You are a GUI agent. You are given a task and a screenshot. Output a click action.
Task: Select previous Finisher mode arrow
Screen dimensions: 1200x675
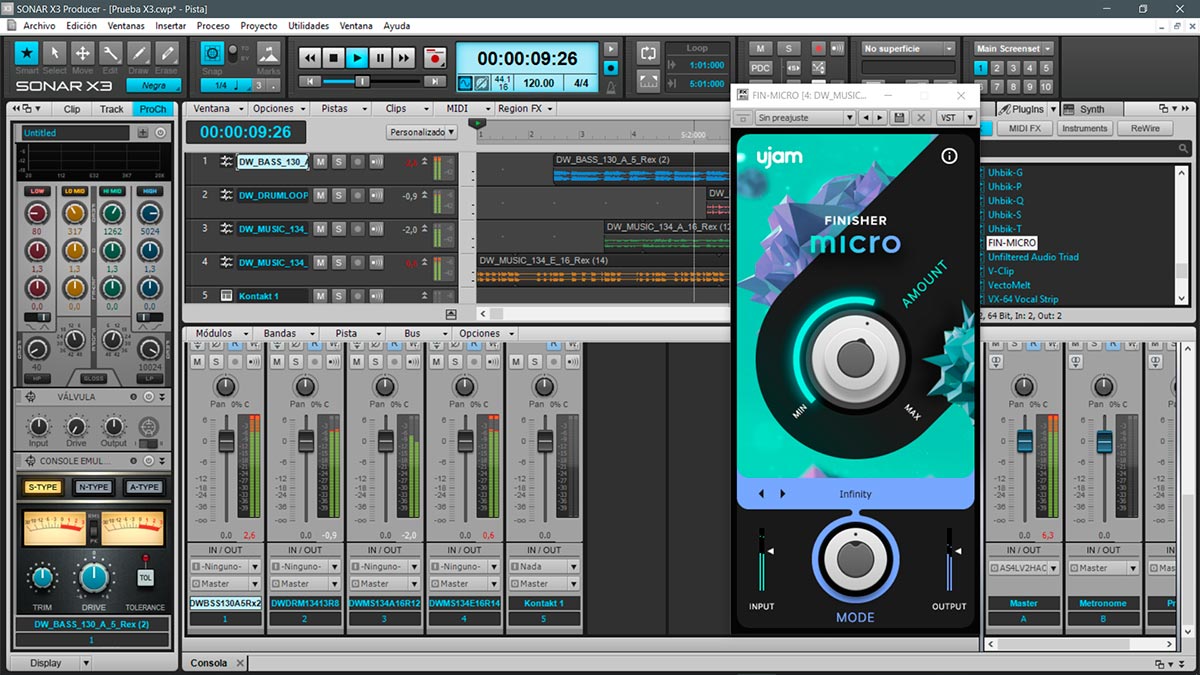click(x=761, y=494)
